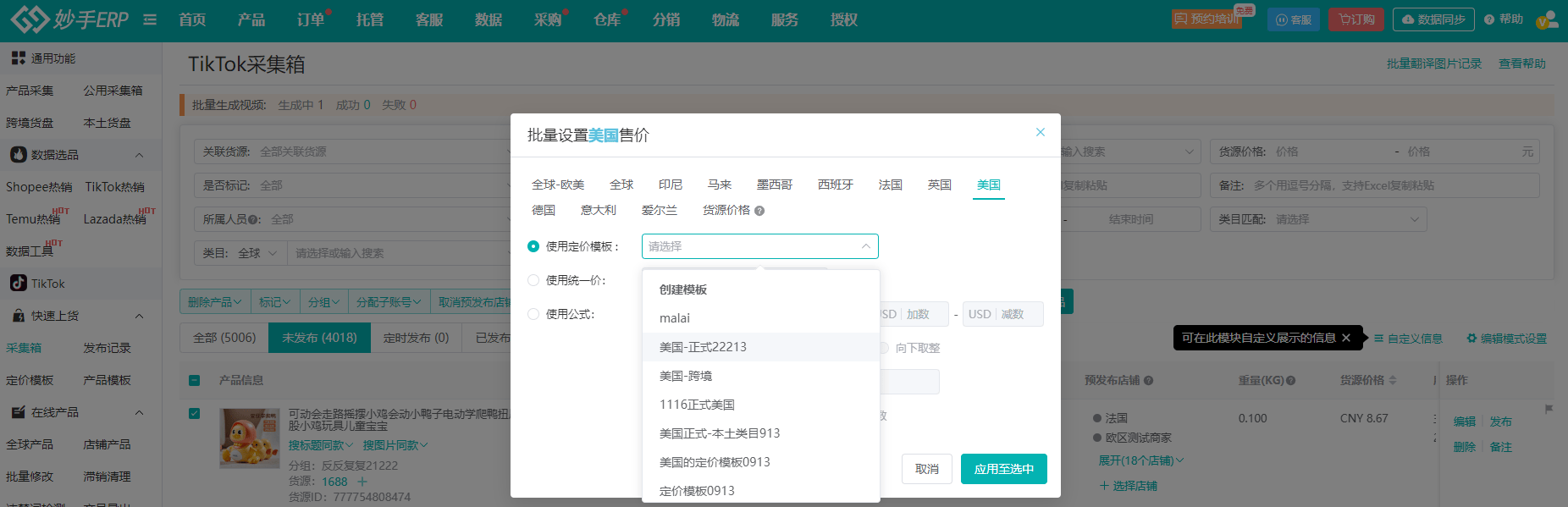The width and height of the screenshot is (1568, 507).
Task: Choose the malai template option
Action: click(760, 318)
